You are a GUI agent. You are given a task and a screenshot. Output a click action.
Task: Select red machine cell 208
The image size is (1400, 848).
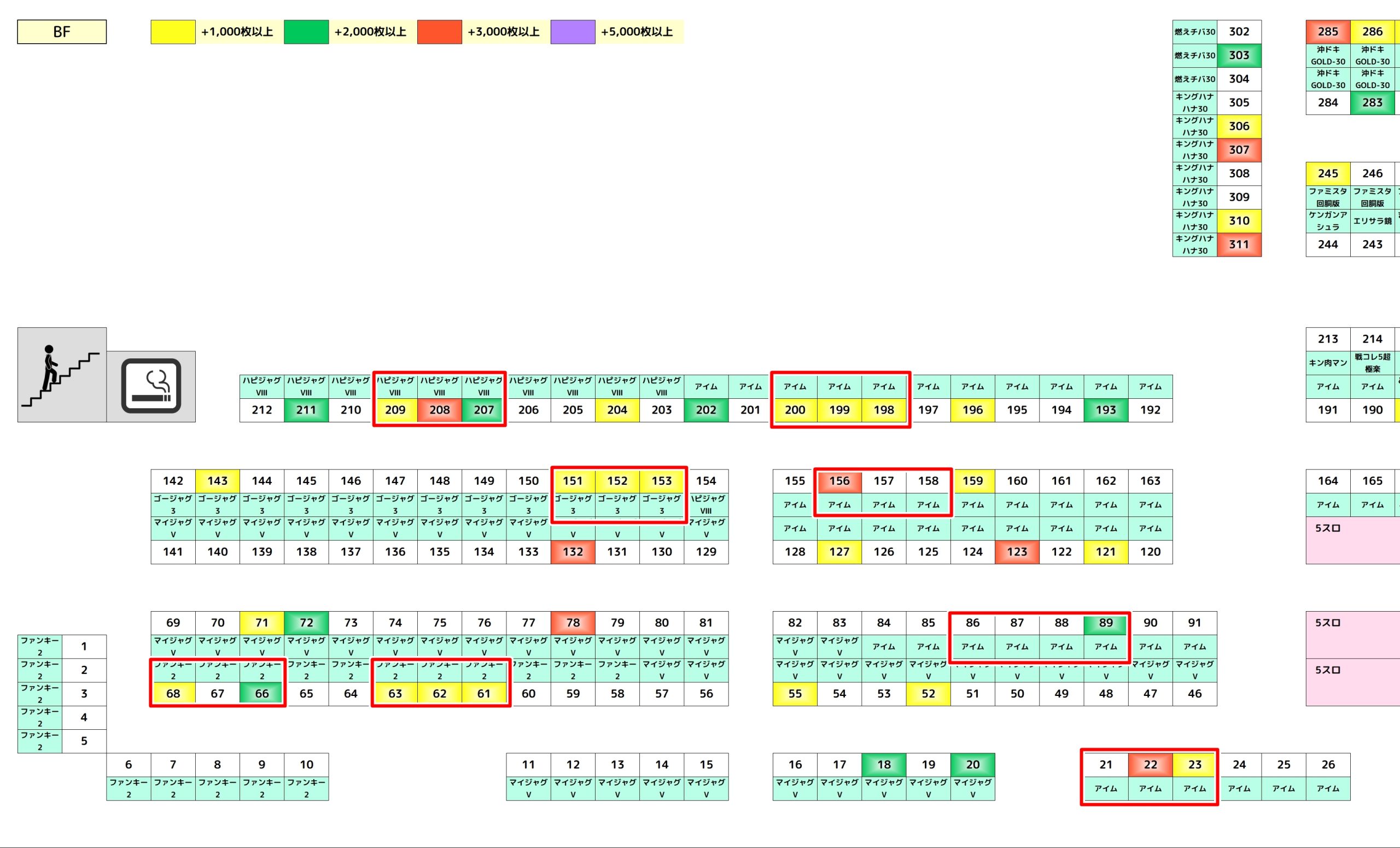click(x=439, y=410)
